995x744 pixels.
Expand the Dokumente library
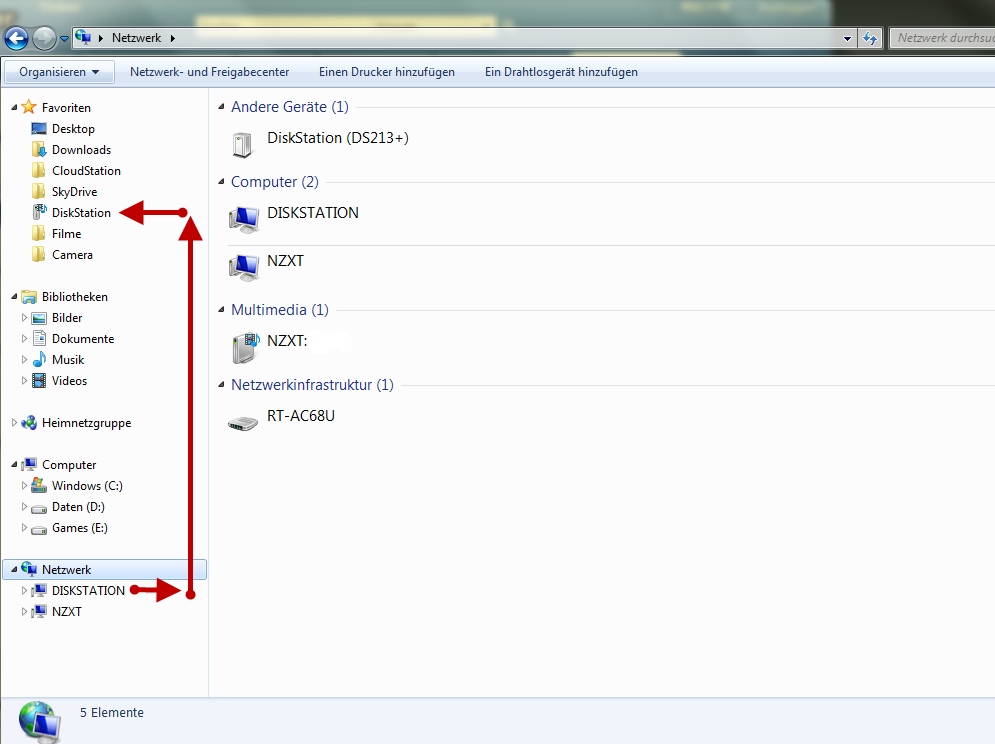coord(24,338)
